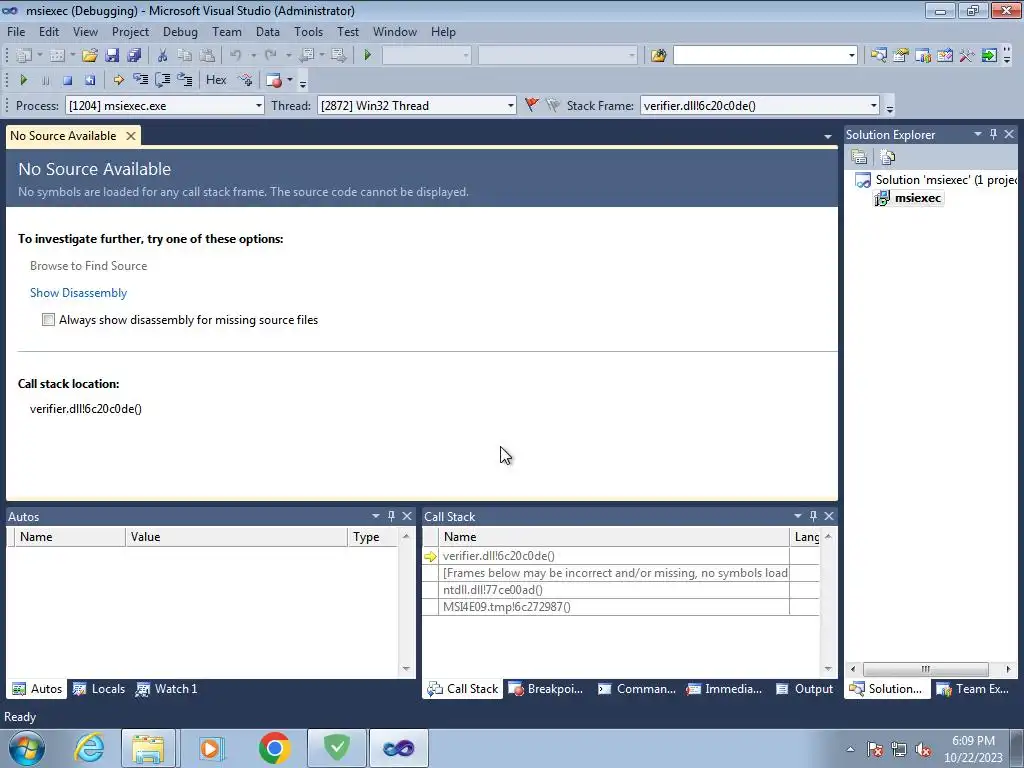Open the Tools menu
Screen dimensions: 1024x768
click(x=308, y=31)
